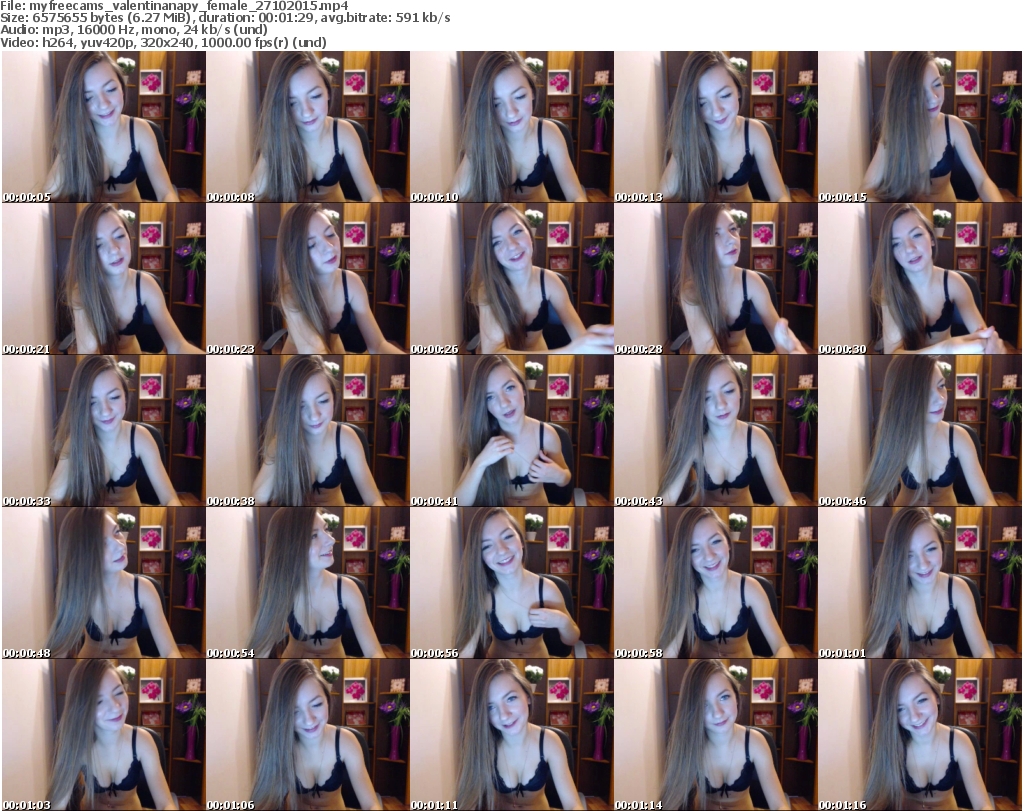Choose the frame with timestamp 00:00:28

tap(716, 279)
